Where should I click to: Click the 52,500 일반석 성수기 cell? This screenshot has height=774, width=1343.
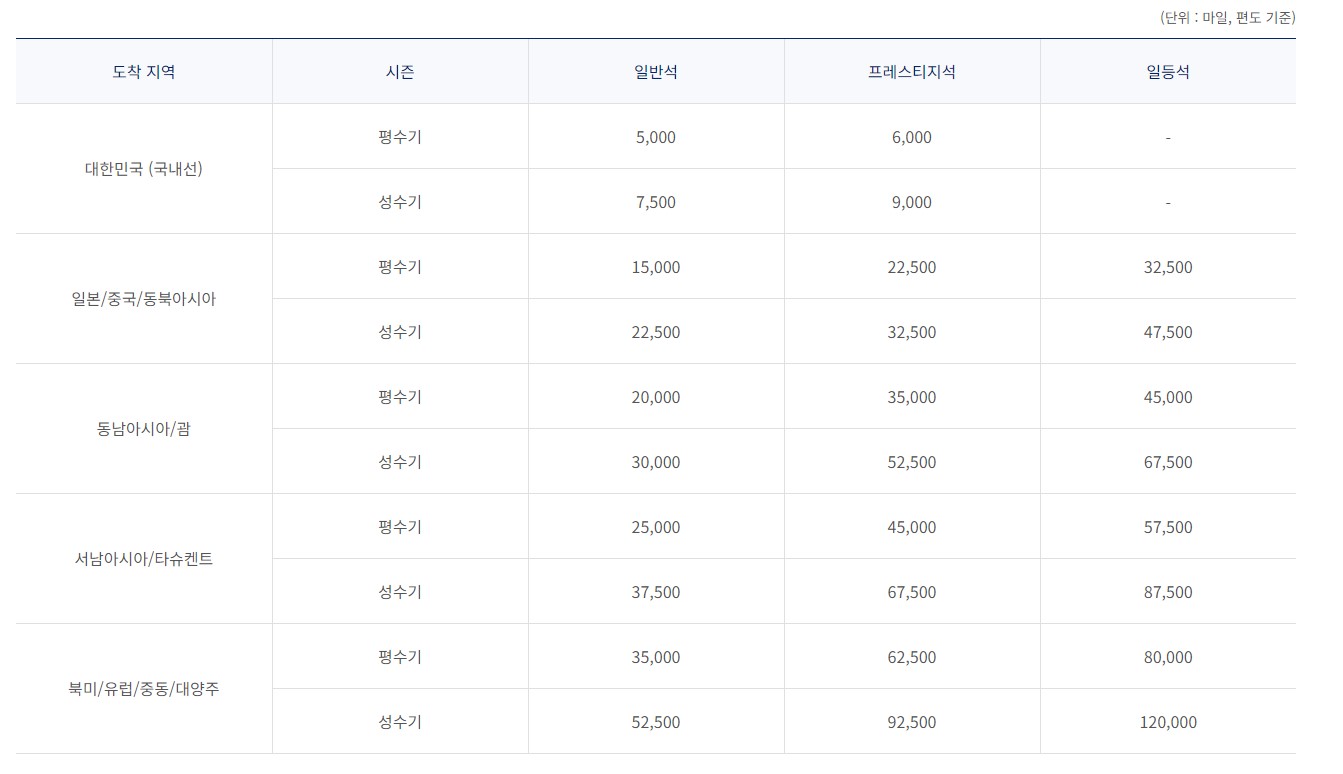[656, 721]
